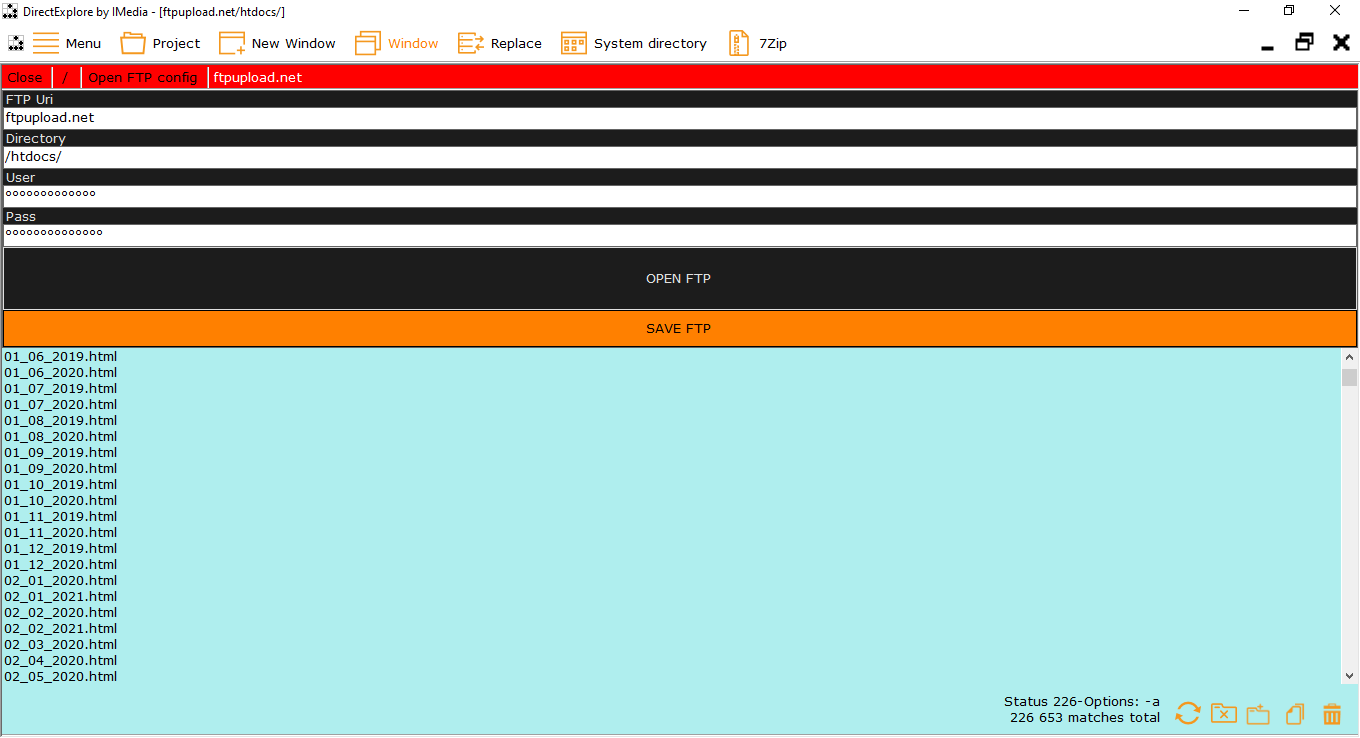This screenshot has height=738, width=1360.
Task: Click the SAVE FTP button
Action: point(679,328)
